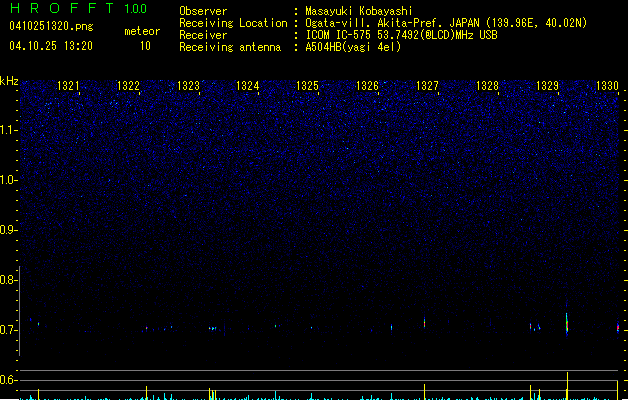Click the 1321 time marker
Image resolution: width=629 pixels, height=400 pixels.
click(68, 86)
